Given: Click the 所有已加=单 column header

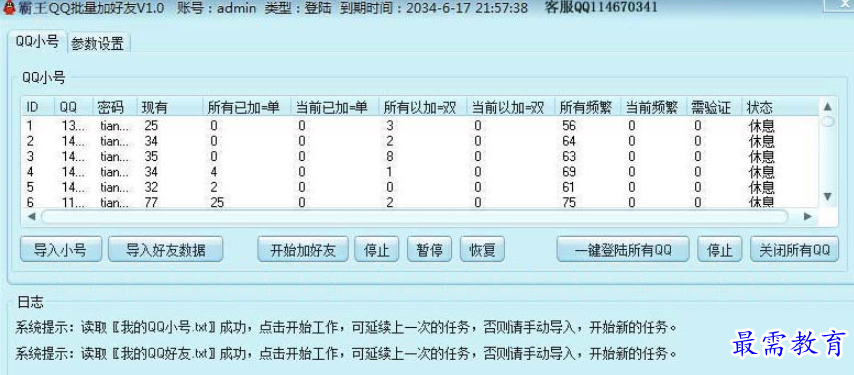Looking at the screenshot, I should (x=246, y=107).
